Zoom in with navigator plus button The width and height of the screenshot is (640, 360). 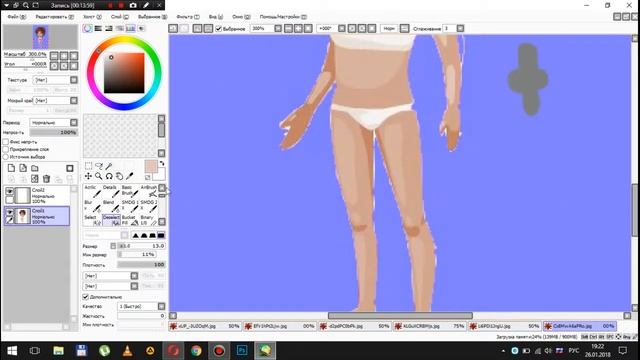(x=64, y=56)
